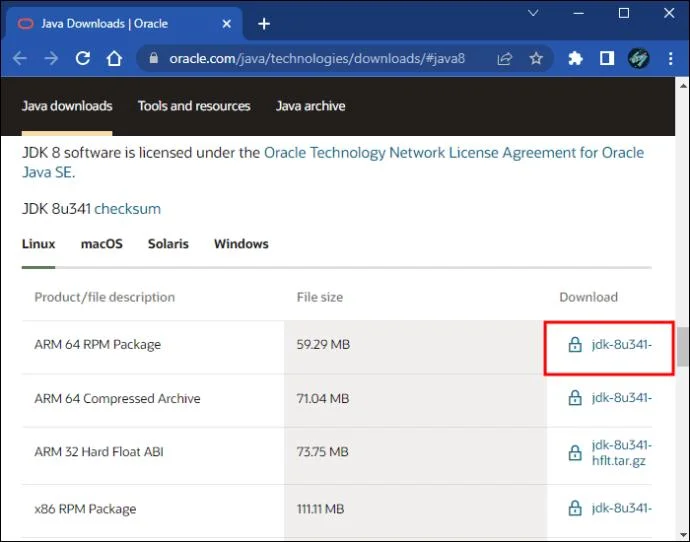Toggle the browser side panel
The image size is (690, 542).
click(607, 58)
